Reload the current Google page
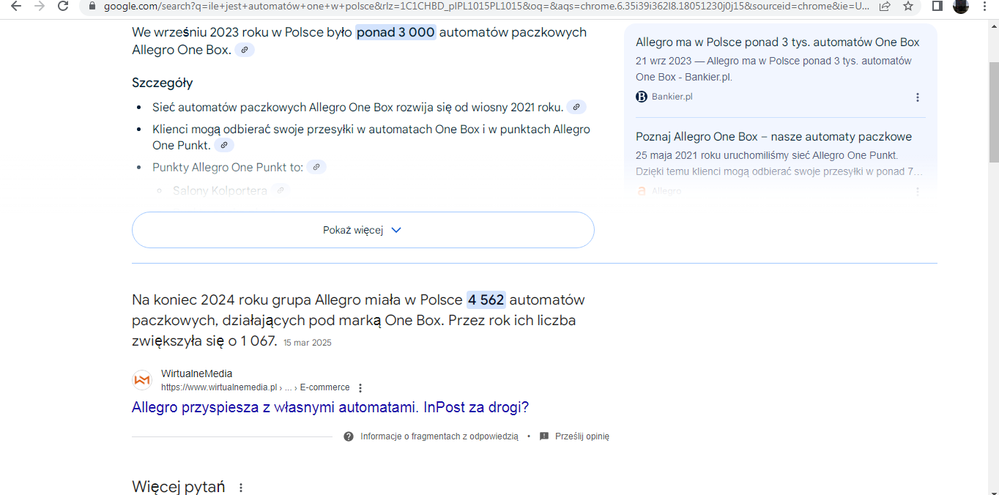This screenshot has width=999, height=495. (62, 6)
